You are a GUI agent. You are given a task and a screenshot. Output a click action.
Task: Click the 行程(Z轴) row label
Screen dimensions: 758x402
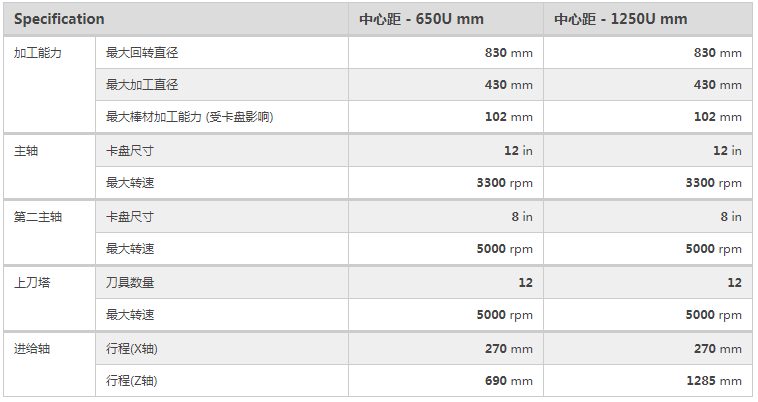point(131,381)
